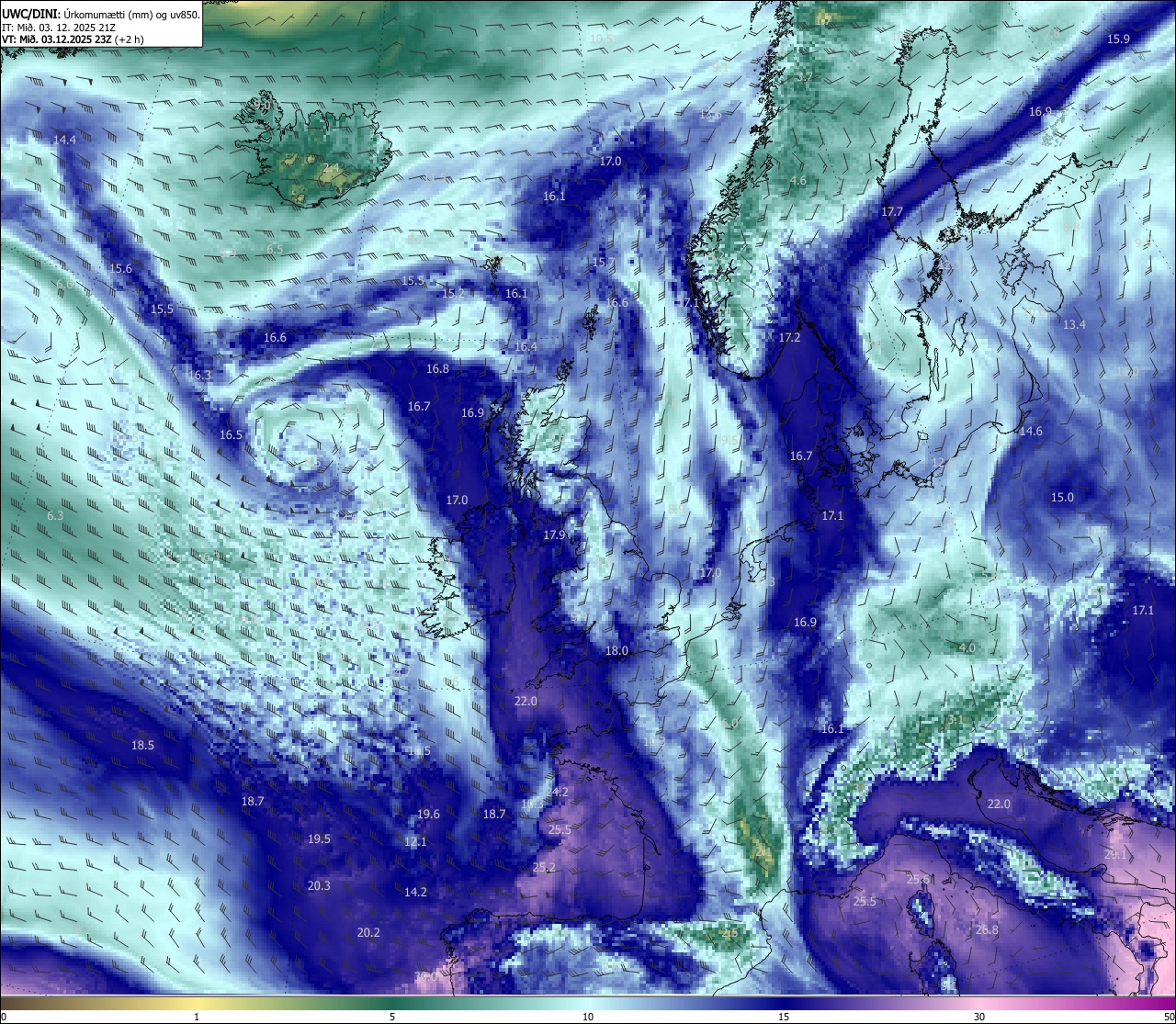The width and height of the screenshot is (1176, 1024).
Task: Click the 14.6 value label
Action: [1031, 432]
